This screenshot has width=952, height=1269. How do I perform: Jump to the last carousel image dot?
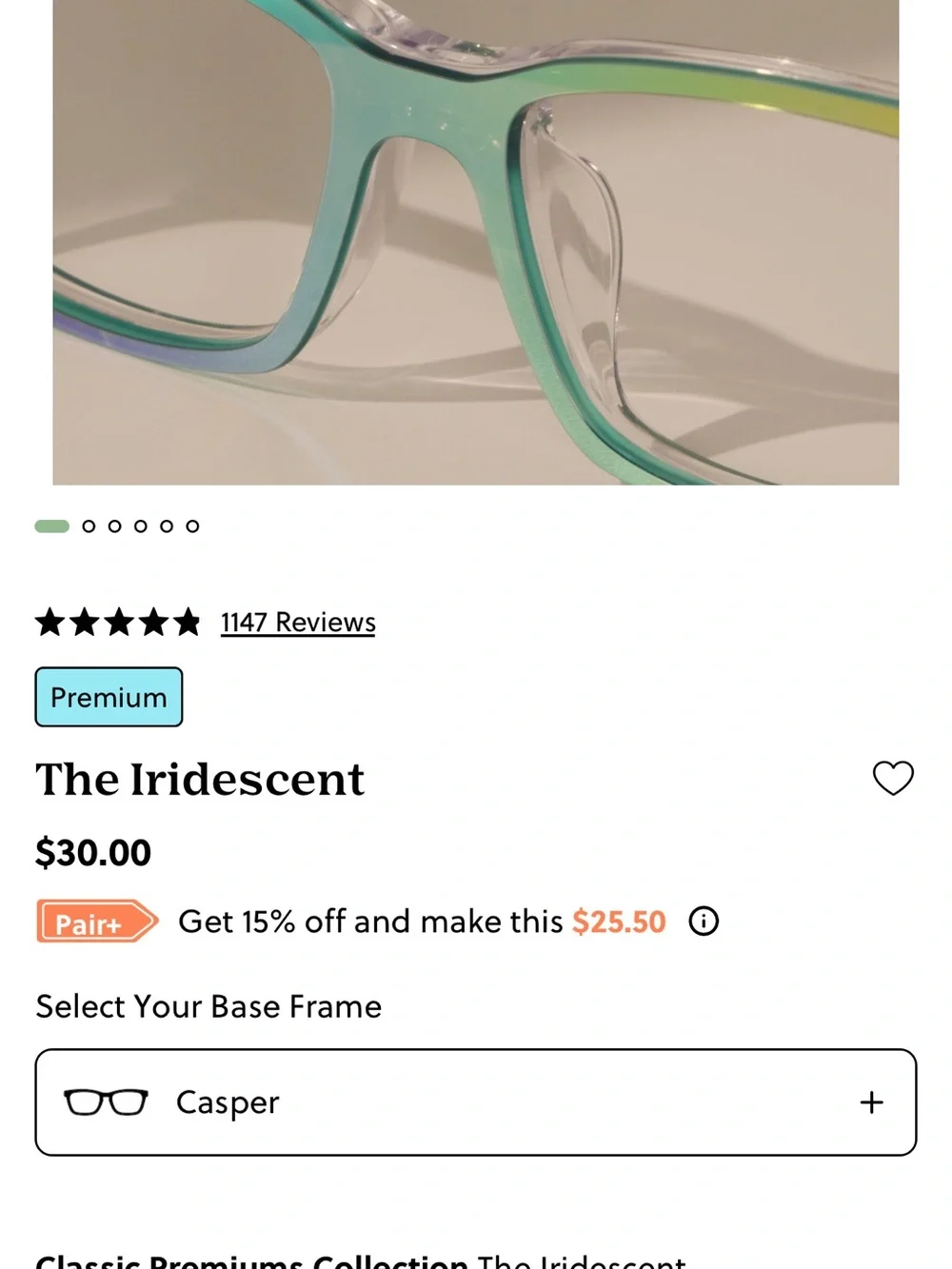click(x=192, y=526)
